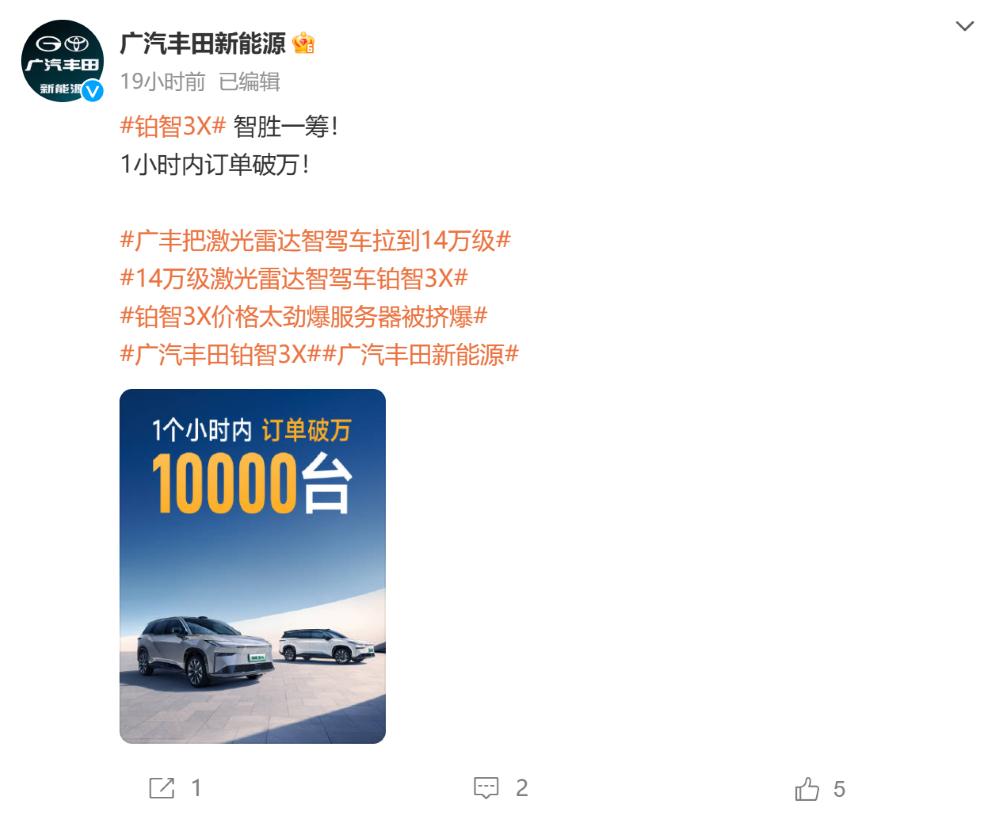Click the 已编辑 edited label
This screenshot has height=816, width=1000.
point(249,82)
